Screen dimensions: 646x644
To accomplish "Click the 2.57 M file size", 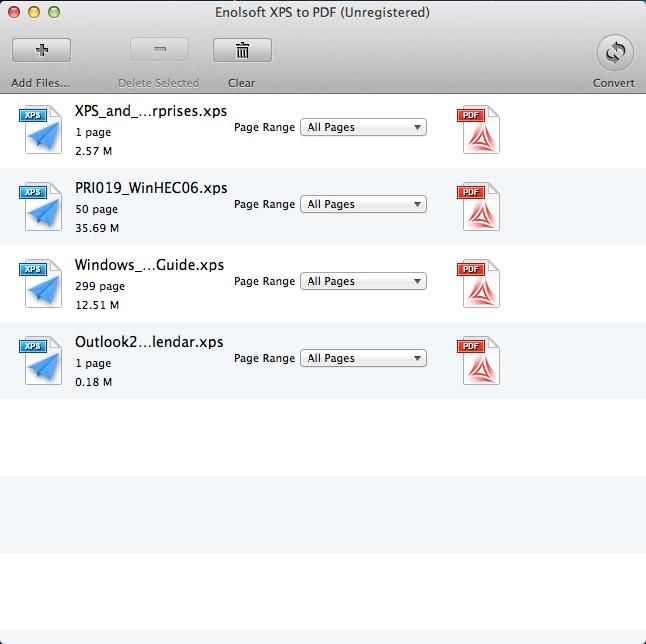I will (x=94, y=151).
